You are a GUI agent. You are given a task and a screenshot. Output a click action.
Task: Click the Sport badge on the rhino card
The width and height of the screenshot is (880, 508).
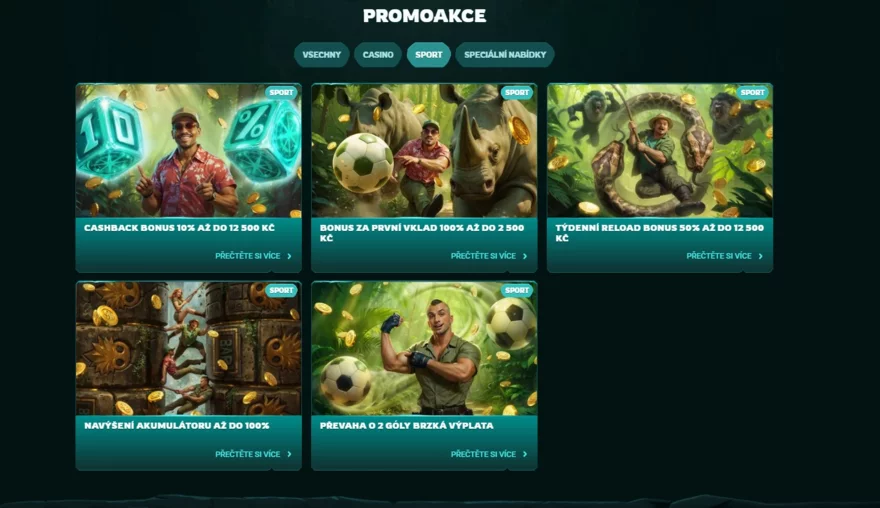tap(517, 93)
